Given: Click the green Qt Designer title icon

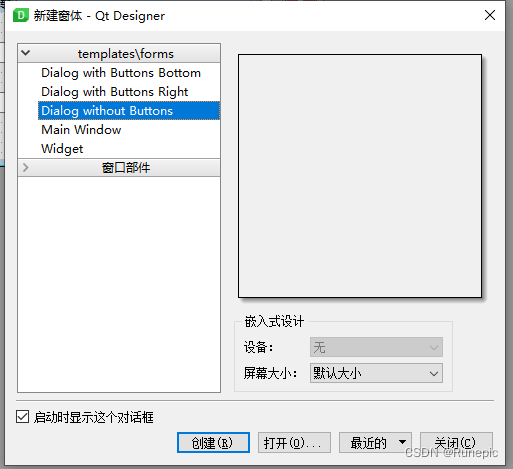Looking at the screenshot, I should (21, 15).
